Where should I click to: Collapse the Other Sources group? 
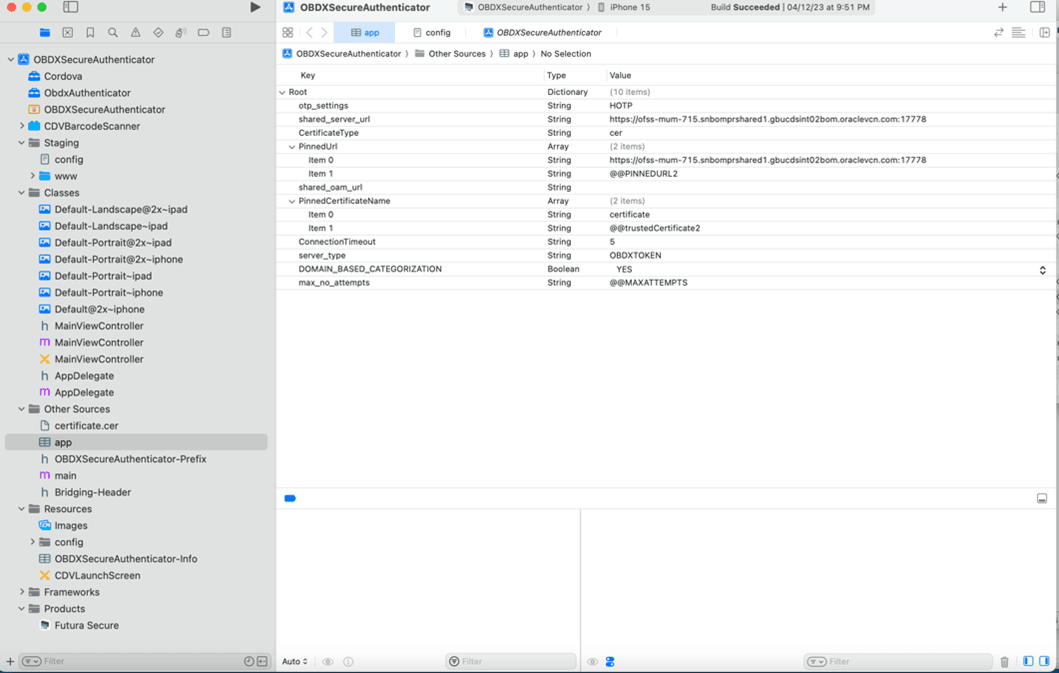22,409
